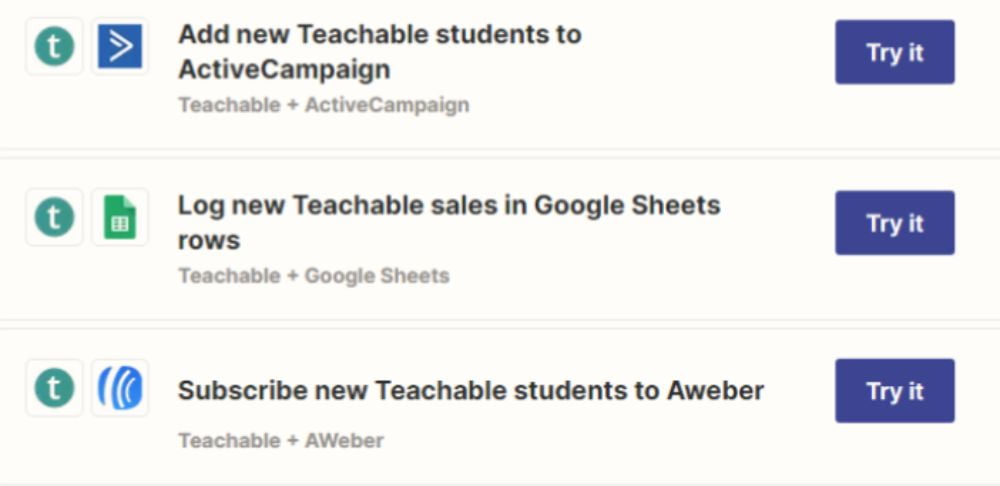1000x486 pixels.
Task: Click gray 'Google Sheets' text in second subtitle
Action: 377,276
